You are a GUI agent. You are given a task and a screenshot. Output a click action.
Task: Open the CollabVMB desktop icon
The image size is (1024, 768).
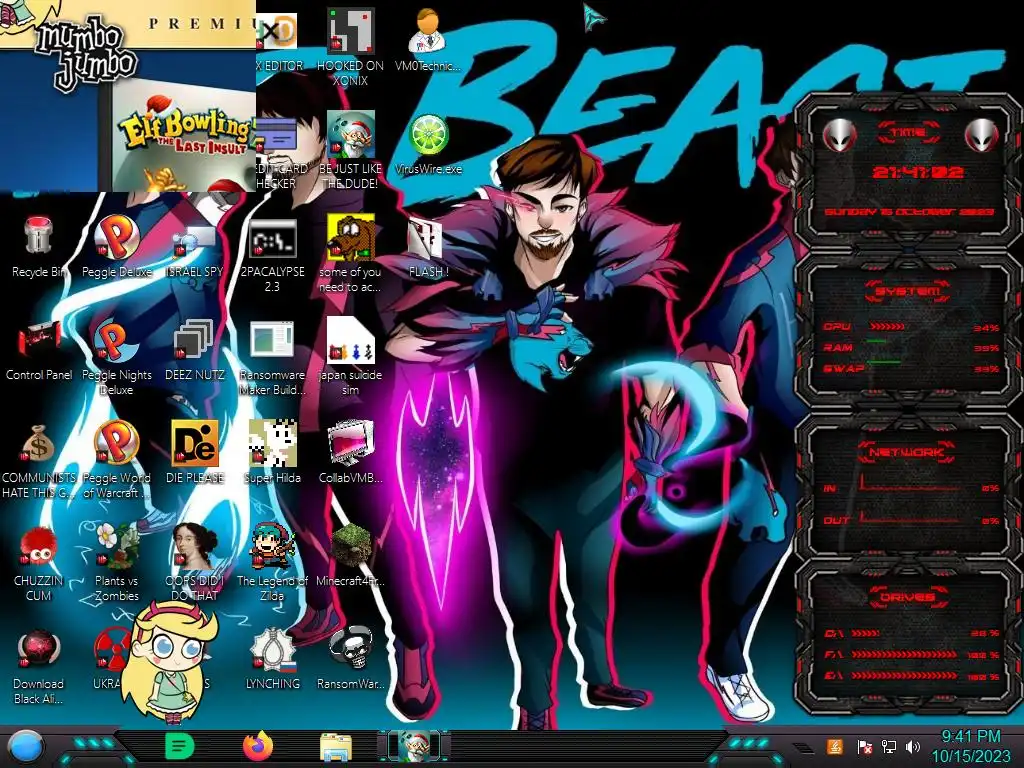(350, 453)
